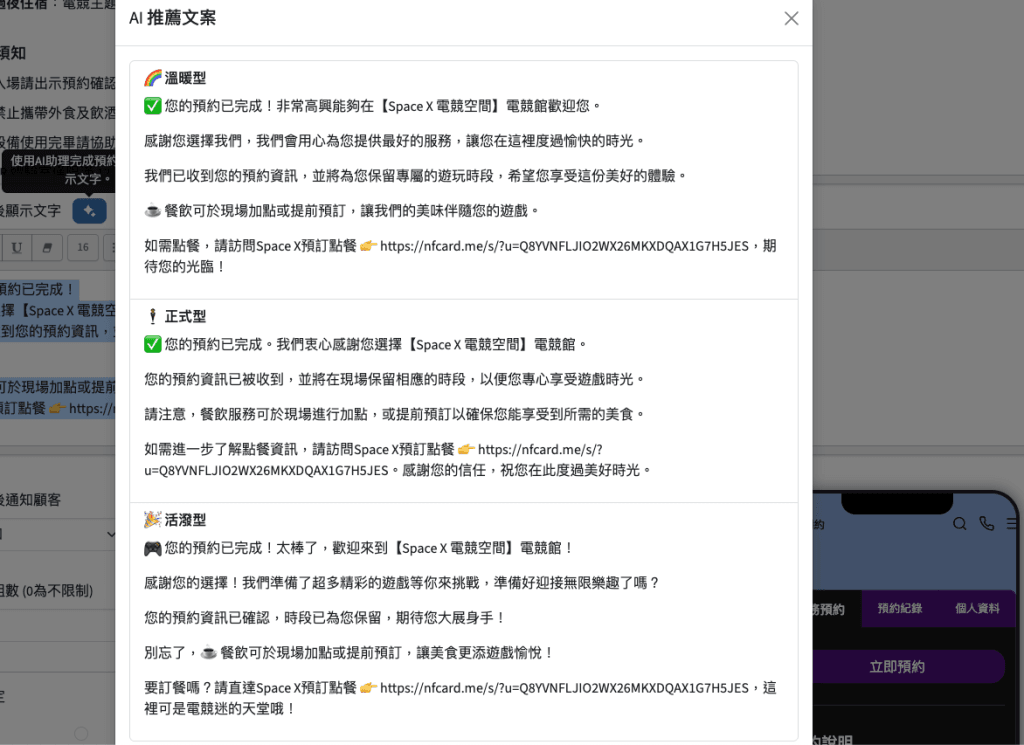This screenshot has width=1024, height=745.
Task: Click the text '感謝您的信任，祝您在此度過美好時光'
Action: [526, 470]
